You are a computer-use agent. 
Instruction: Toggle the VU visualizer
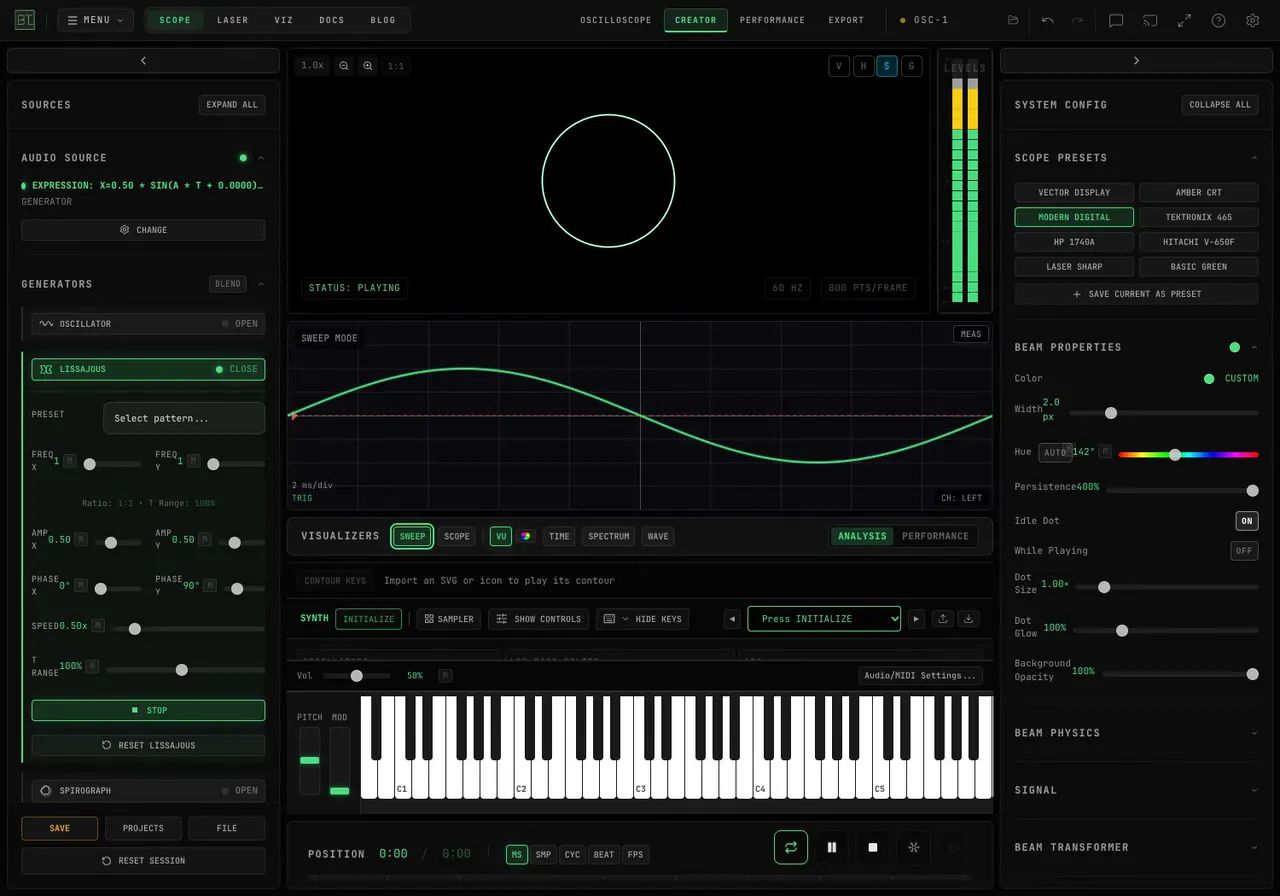[501, 536]
